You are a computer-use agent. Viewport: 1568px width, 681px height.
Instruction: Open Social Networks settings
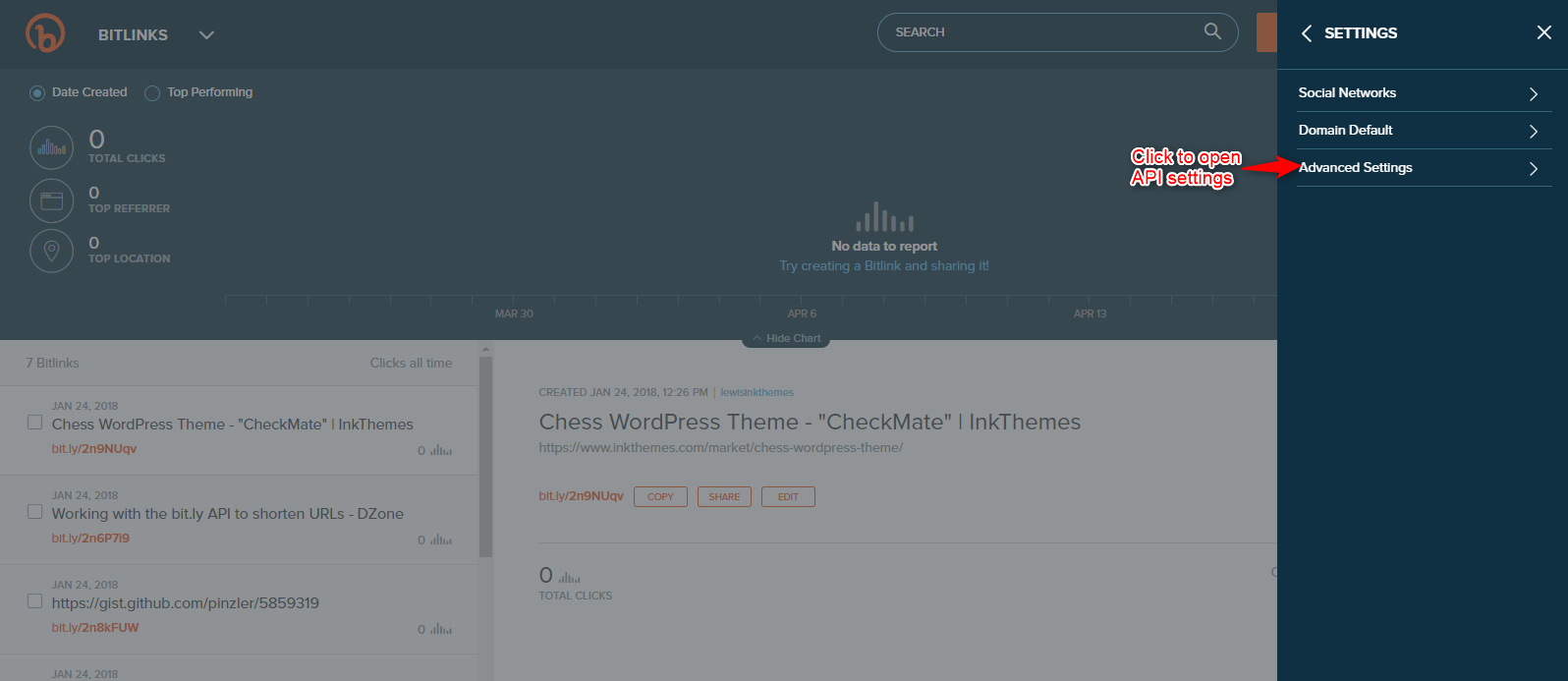1424,93
